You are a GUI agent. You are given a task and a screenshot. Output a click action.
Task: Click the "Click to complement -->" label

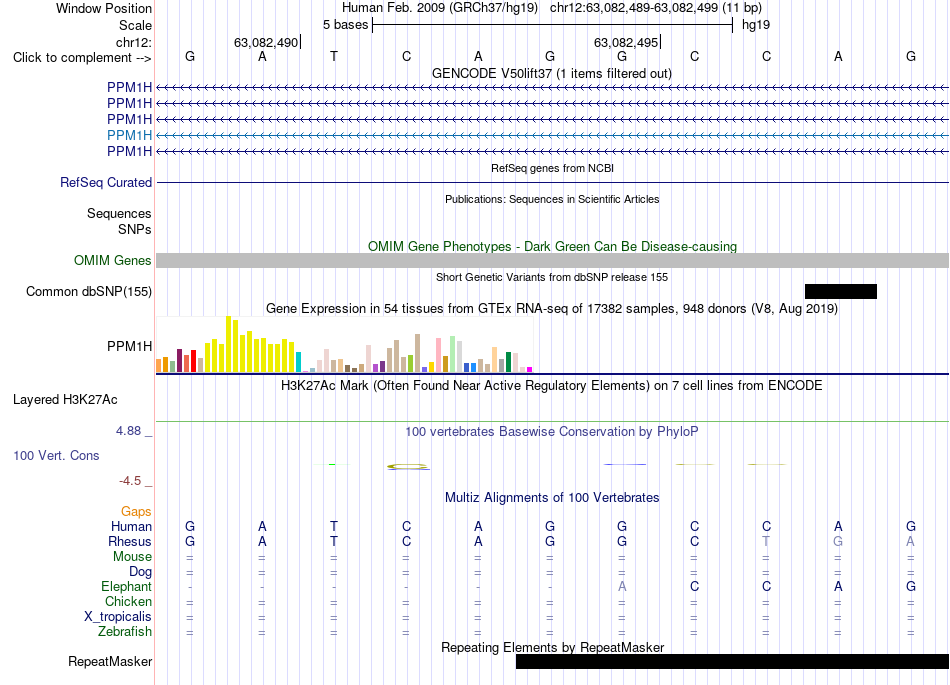click(x=82, y=58)
